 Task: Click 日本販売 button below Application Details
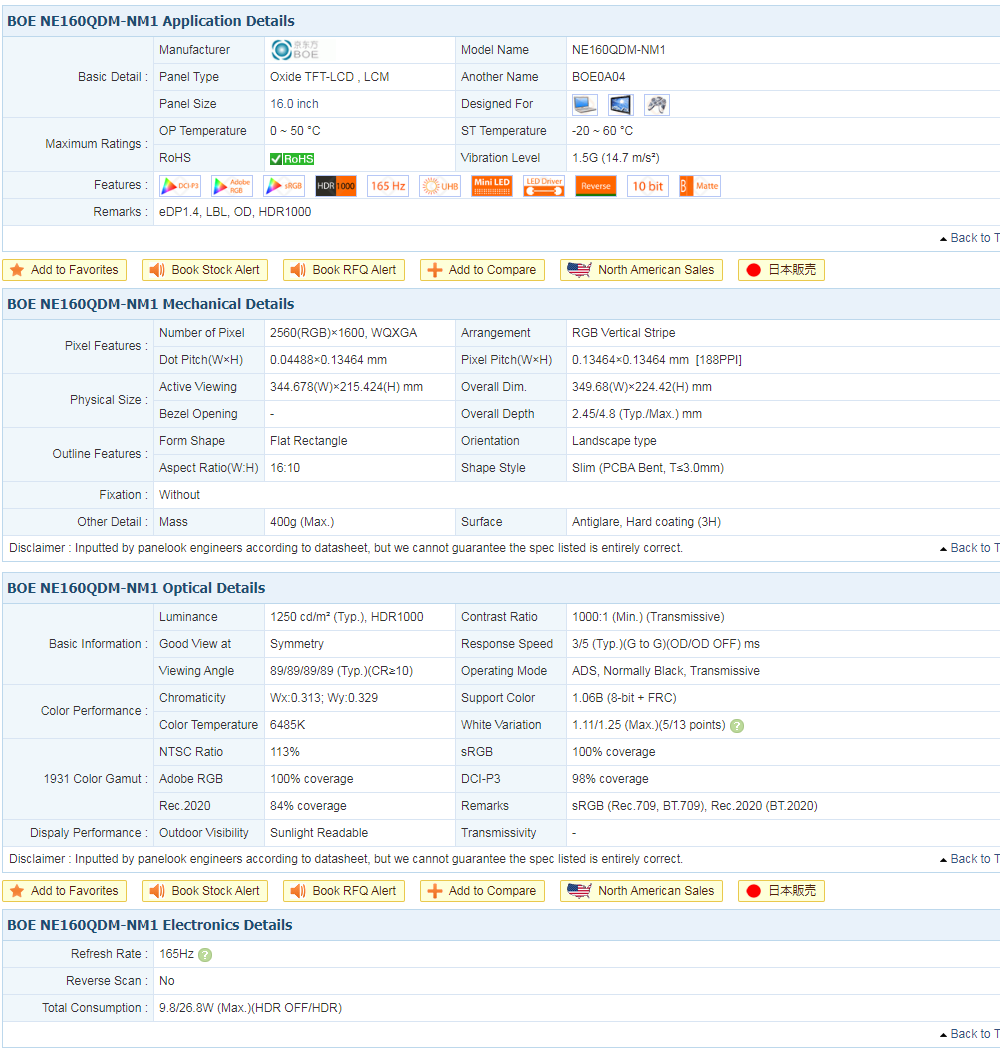(781, 270)
